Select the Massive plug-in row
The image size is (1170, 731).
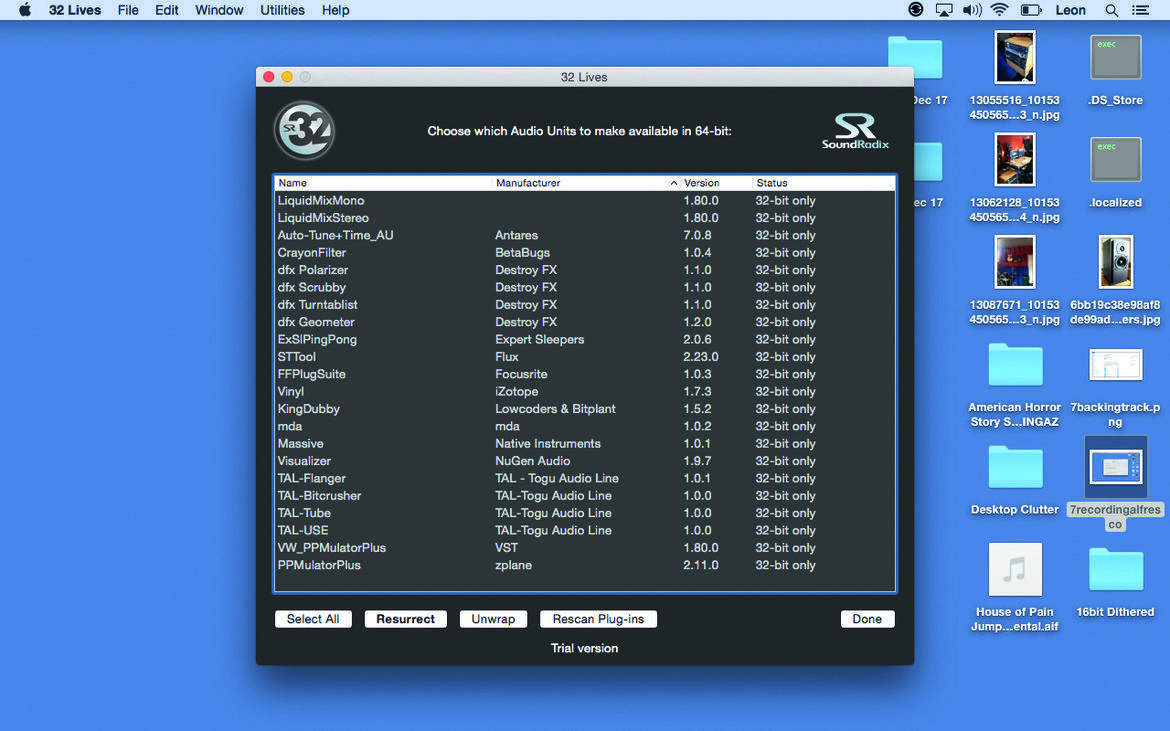[x=584, y=444]
